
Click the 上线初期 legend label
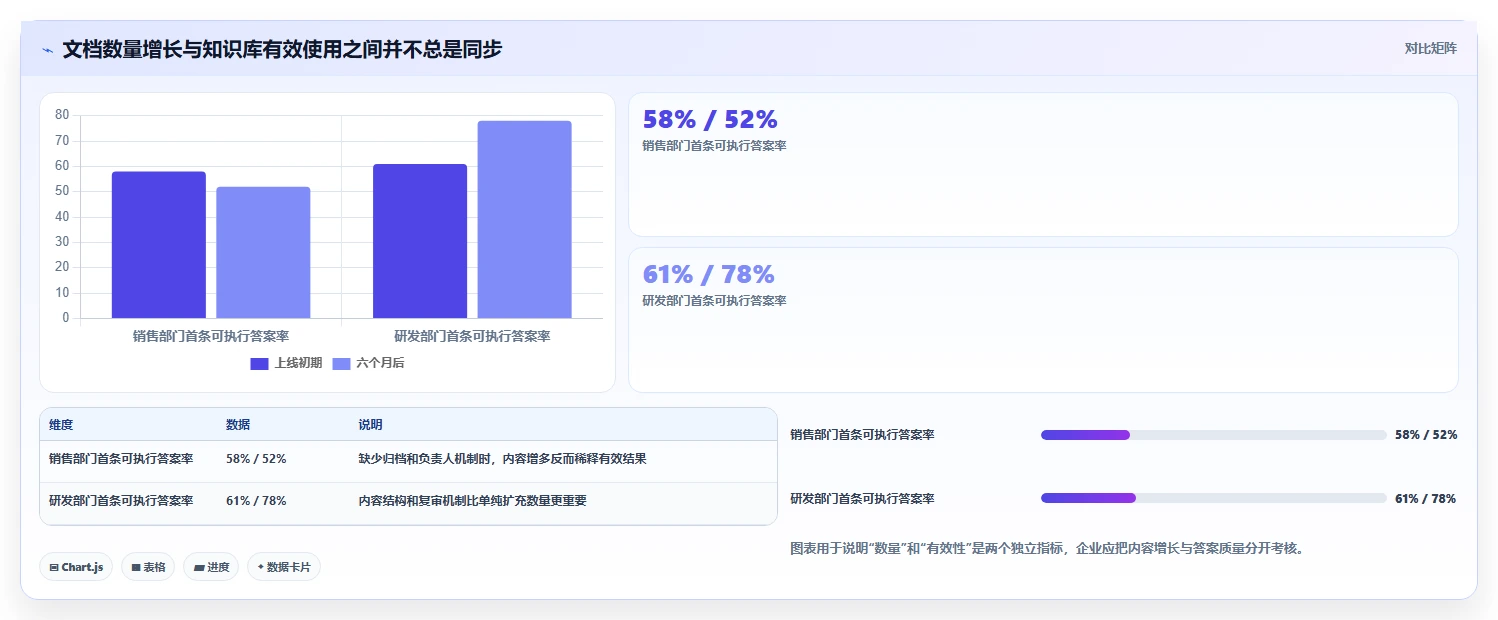click(298, 363)
